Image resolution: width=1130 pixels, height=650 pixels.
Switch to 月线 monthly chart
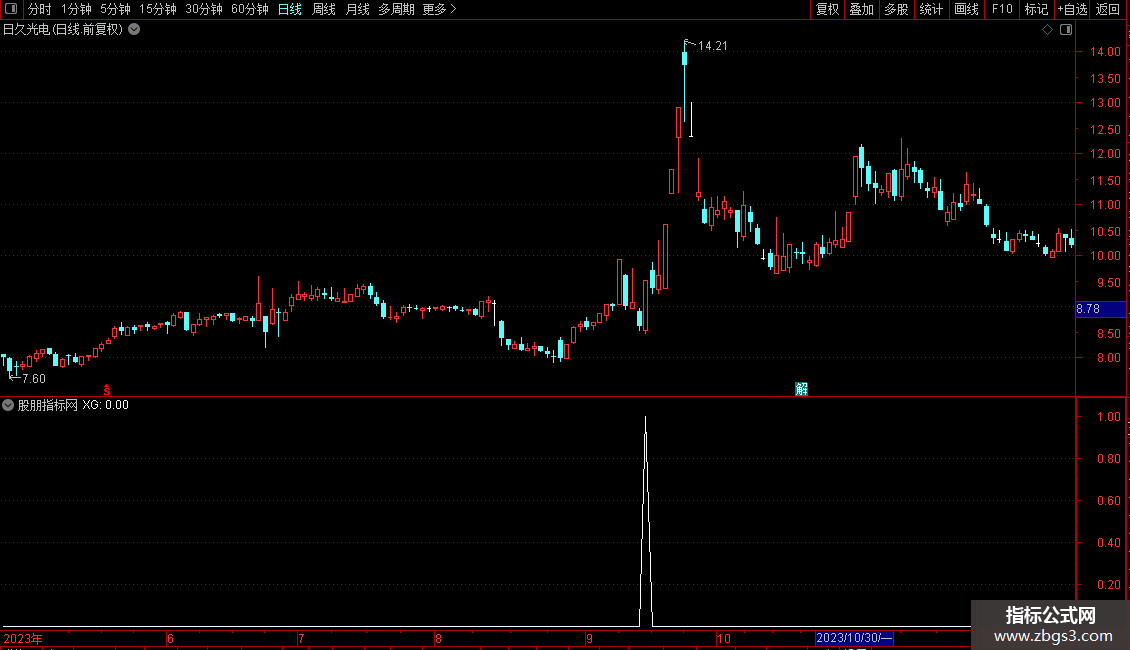[357, 9]
